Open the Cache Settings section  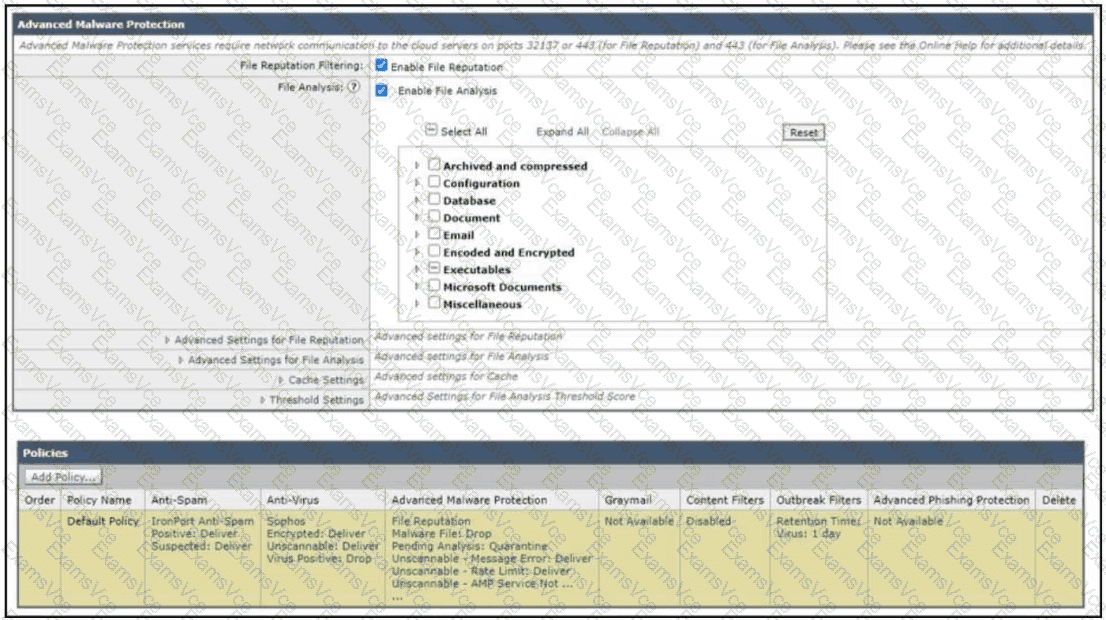pos(325,380)
